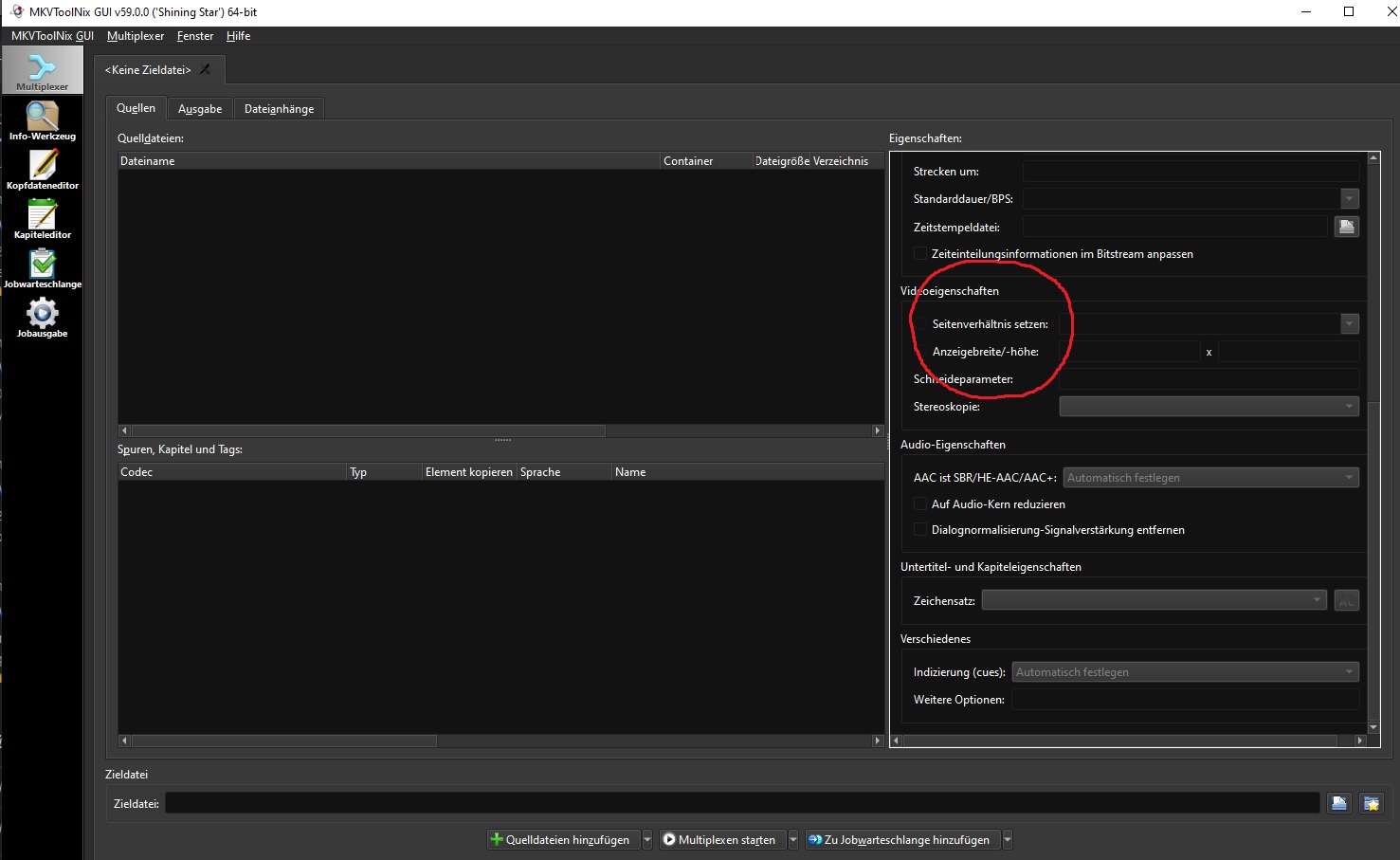Viewport: 1400px width, 860px height.
Task: Open the Jobwarteschlange view
Action: click(x=42, y=268)
